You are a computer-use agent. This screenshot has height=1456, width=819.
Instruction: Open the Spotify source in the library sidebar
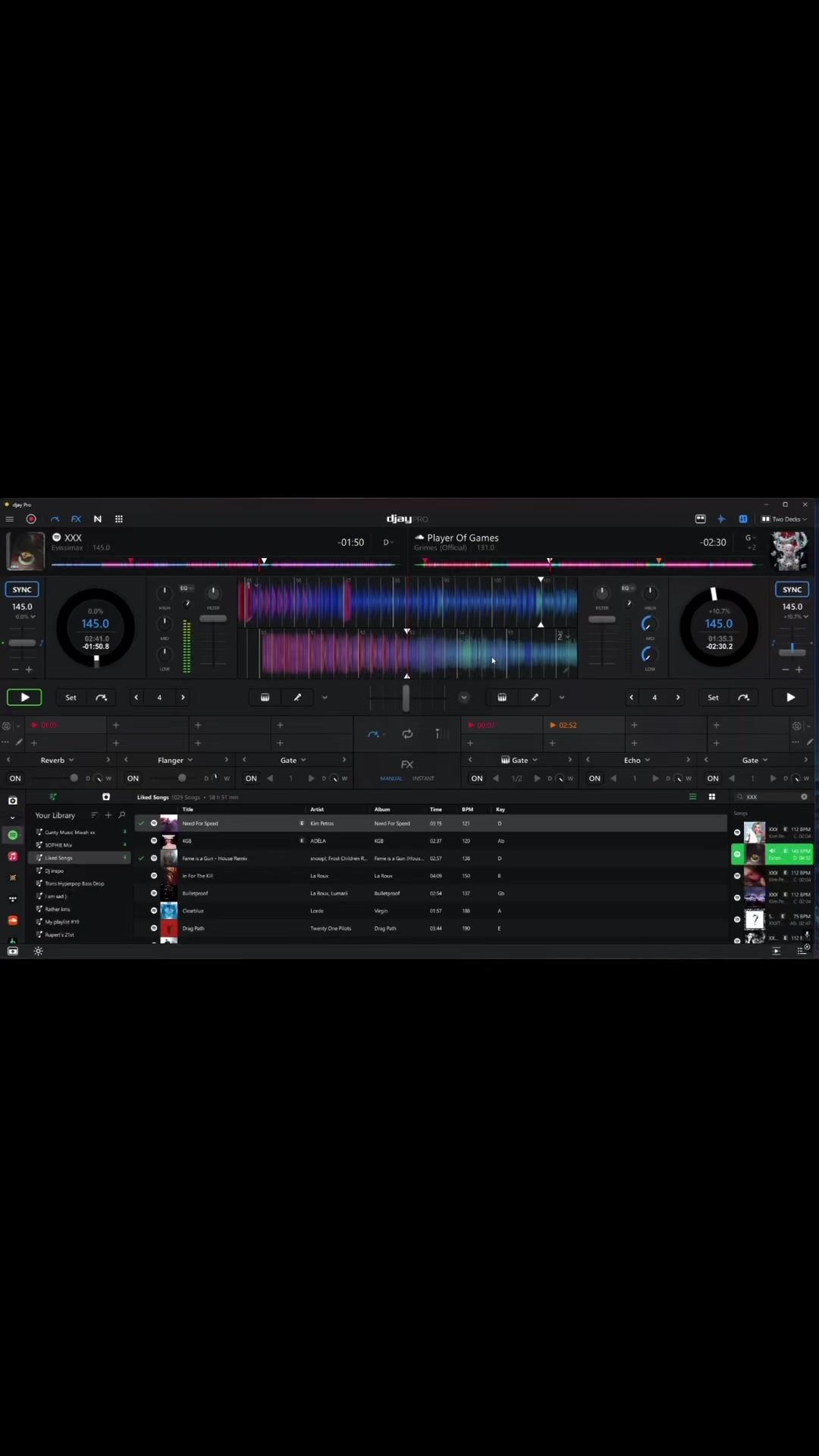click(13, 835)
